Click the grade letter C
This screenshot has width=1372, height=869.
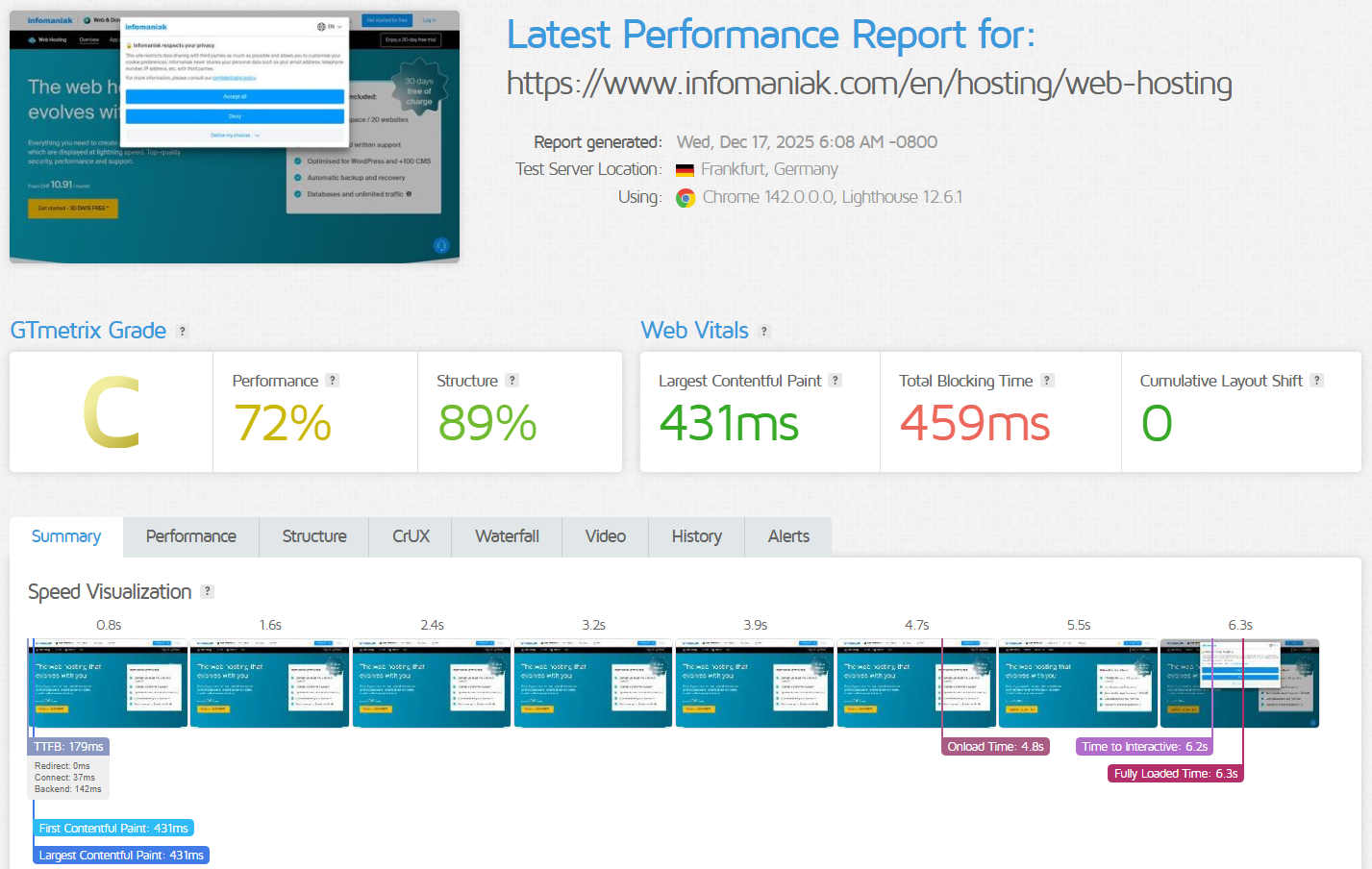[x=112, y=412]
